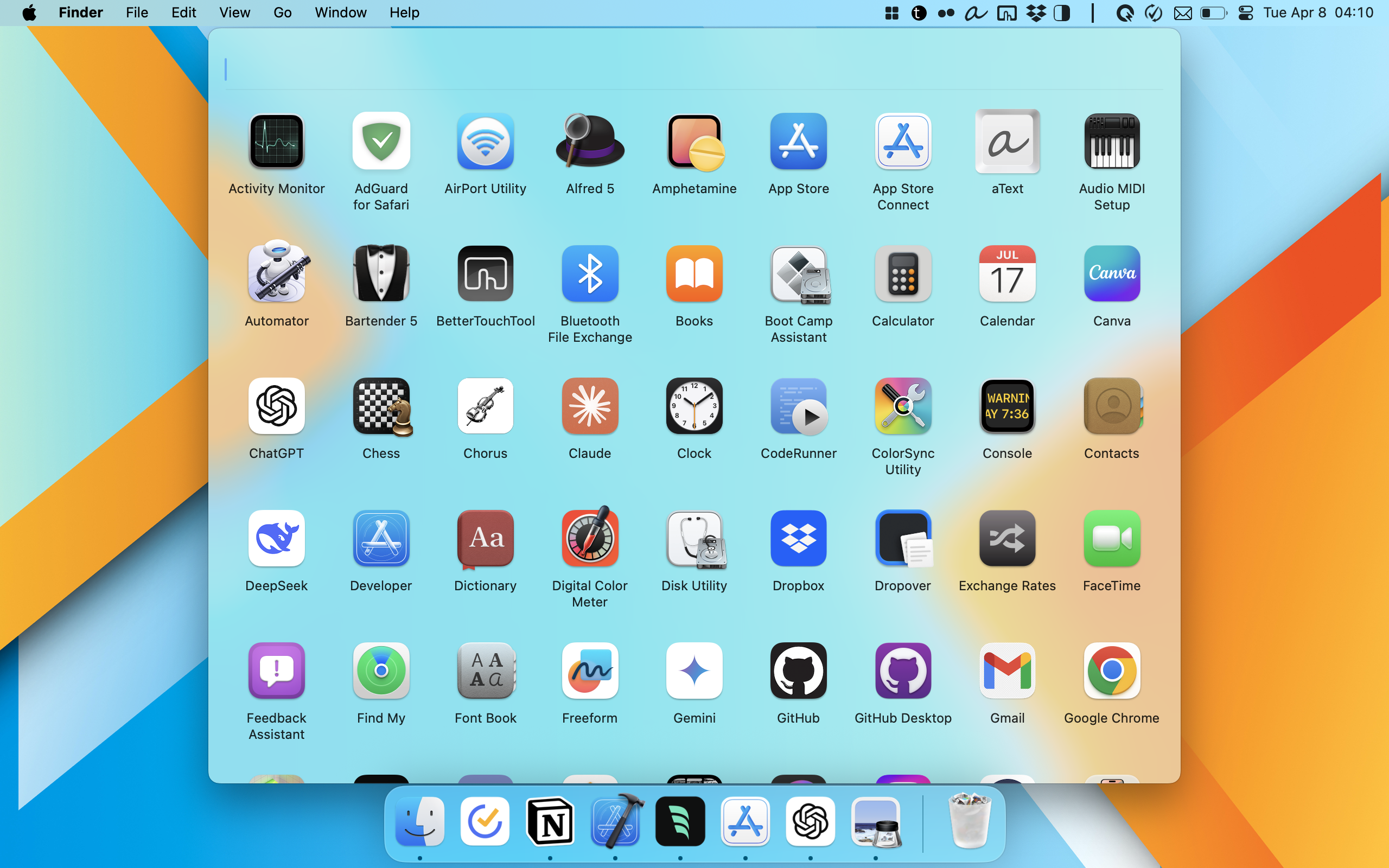Click the app search field
This screenshot has width=1389, height=868.
tap(689, 70)
